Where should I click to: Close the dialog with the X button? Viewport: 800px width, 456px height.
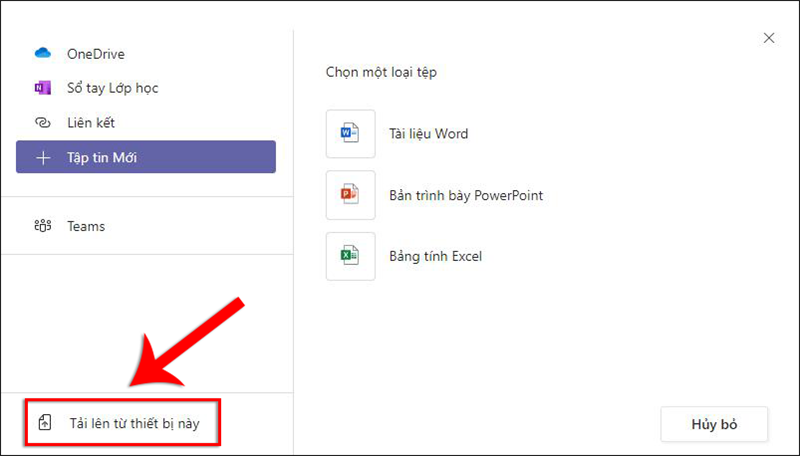click(768, 38)
